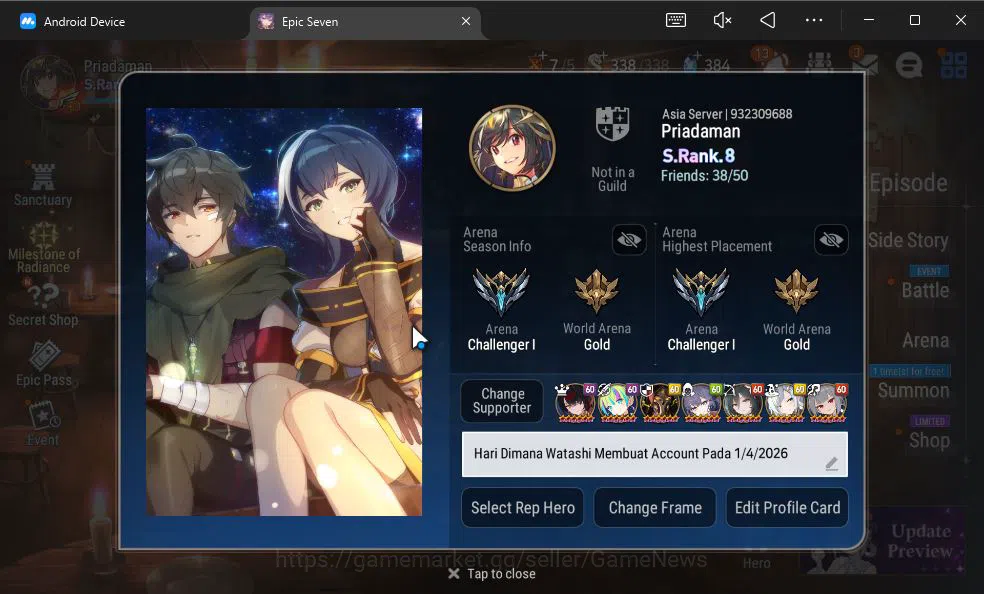Edit the profile greeting message field
984x594 pixels.
tap(655, 454)
